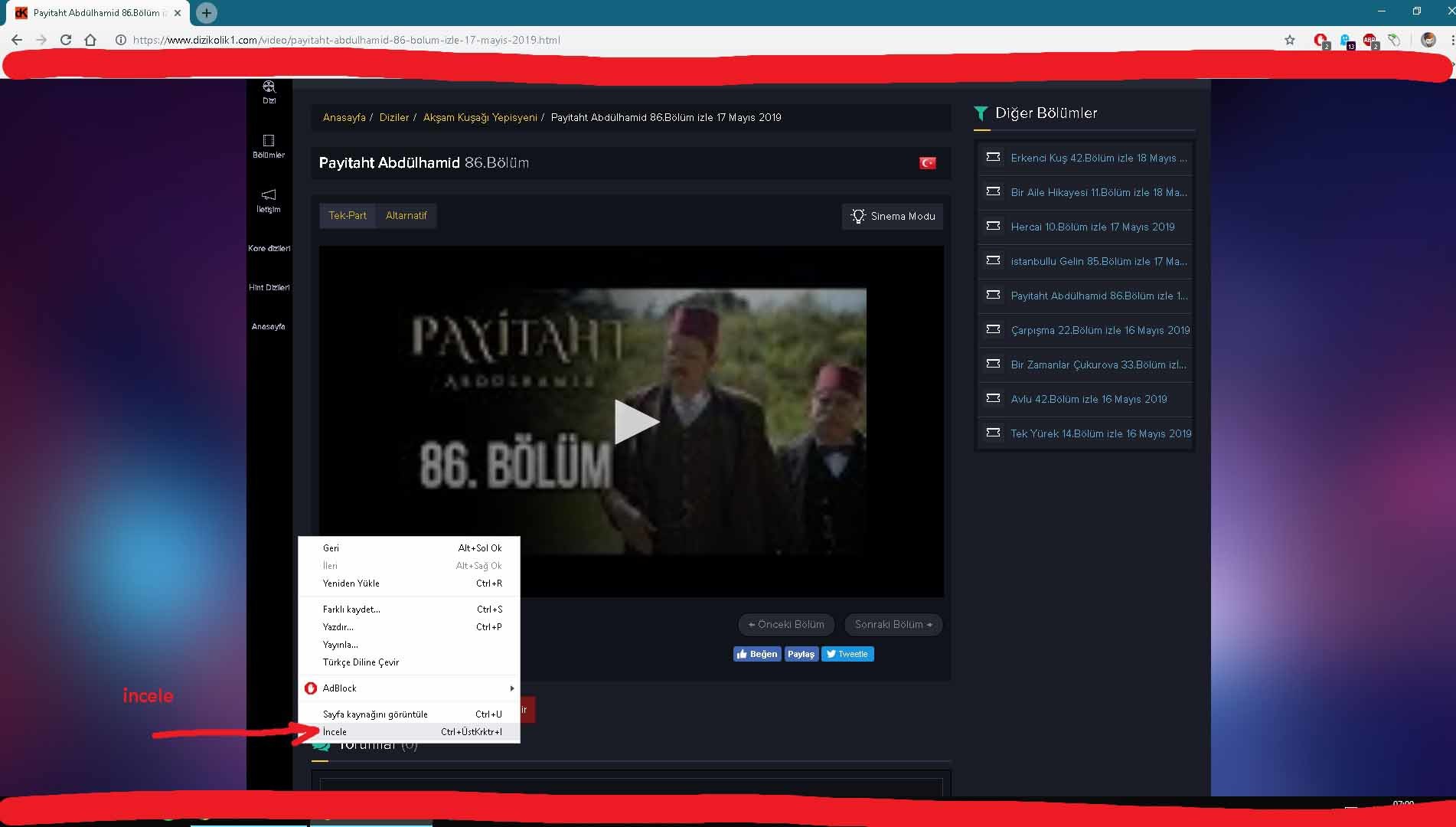Click ticket icon beside Tek Yürek

tap(993, 433)
